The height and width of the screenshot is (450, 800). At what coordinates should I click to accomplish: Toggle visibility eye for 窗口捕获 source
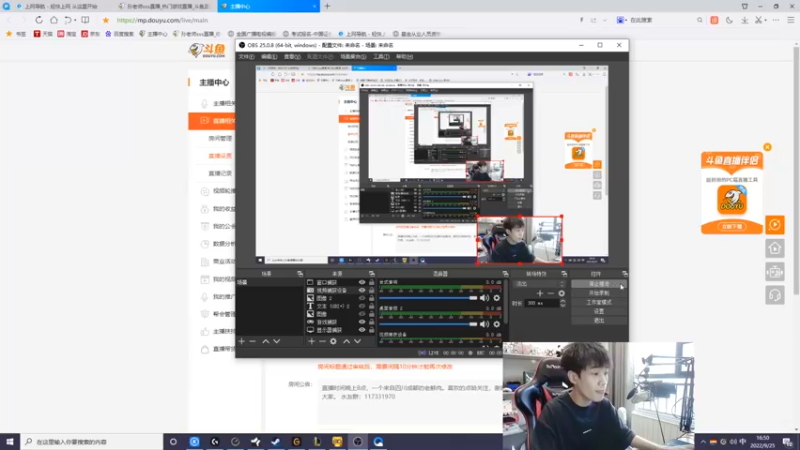point(362,282)
